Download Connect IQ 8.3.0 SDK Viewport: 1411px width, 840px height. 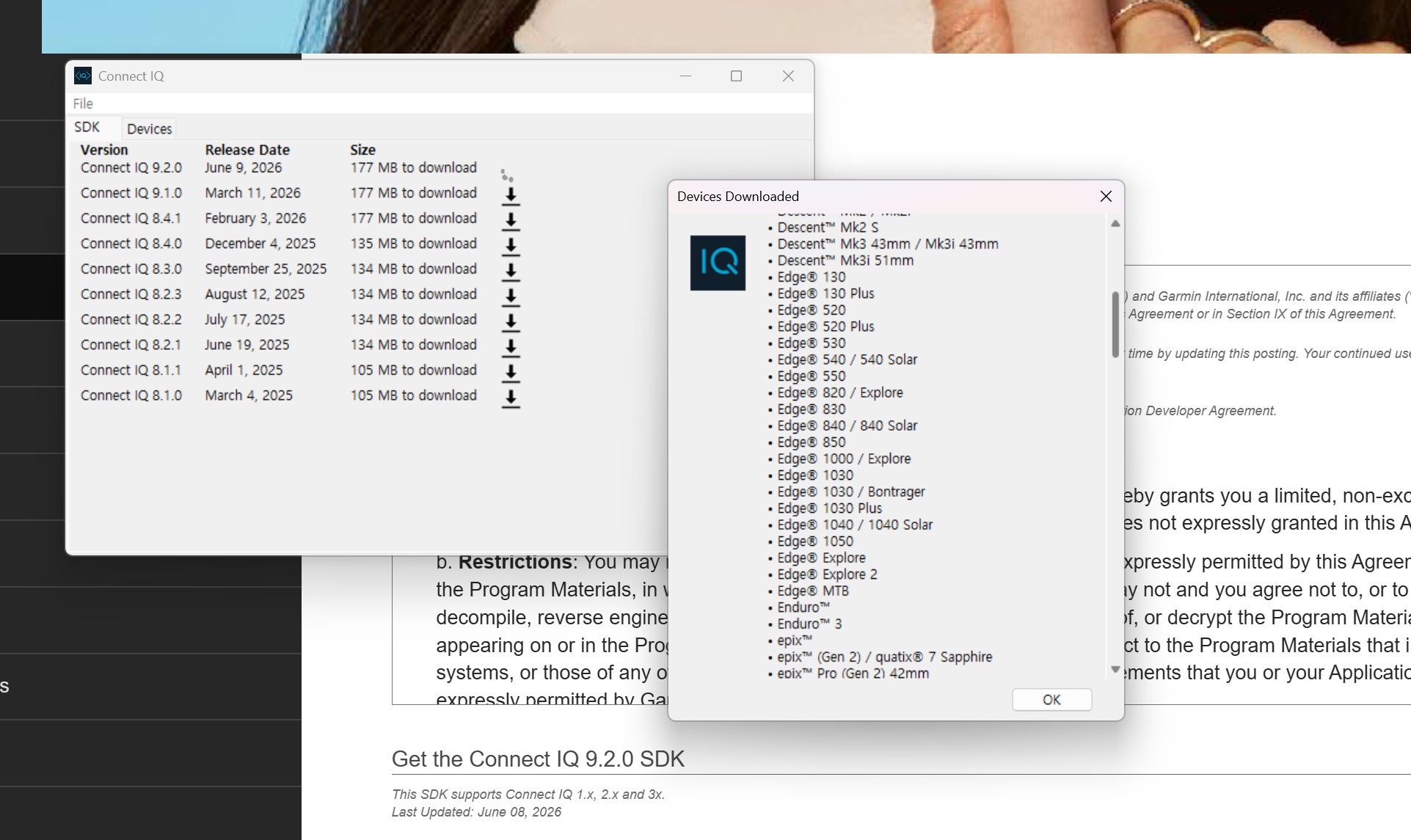511,271
